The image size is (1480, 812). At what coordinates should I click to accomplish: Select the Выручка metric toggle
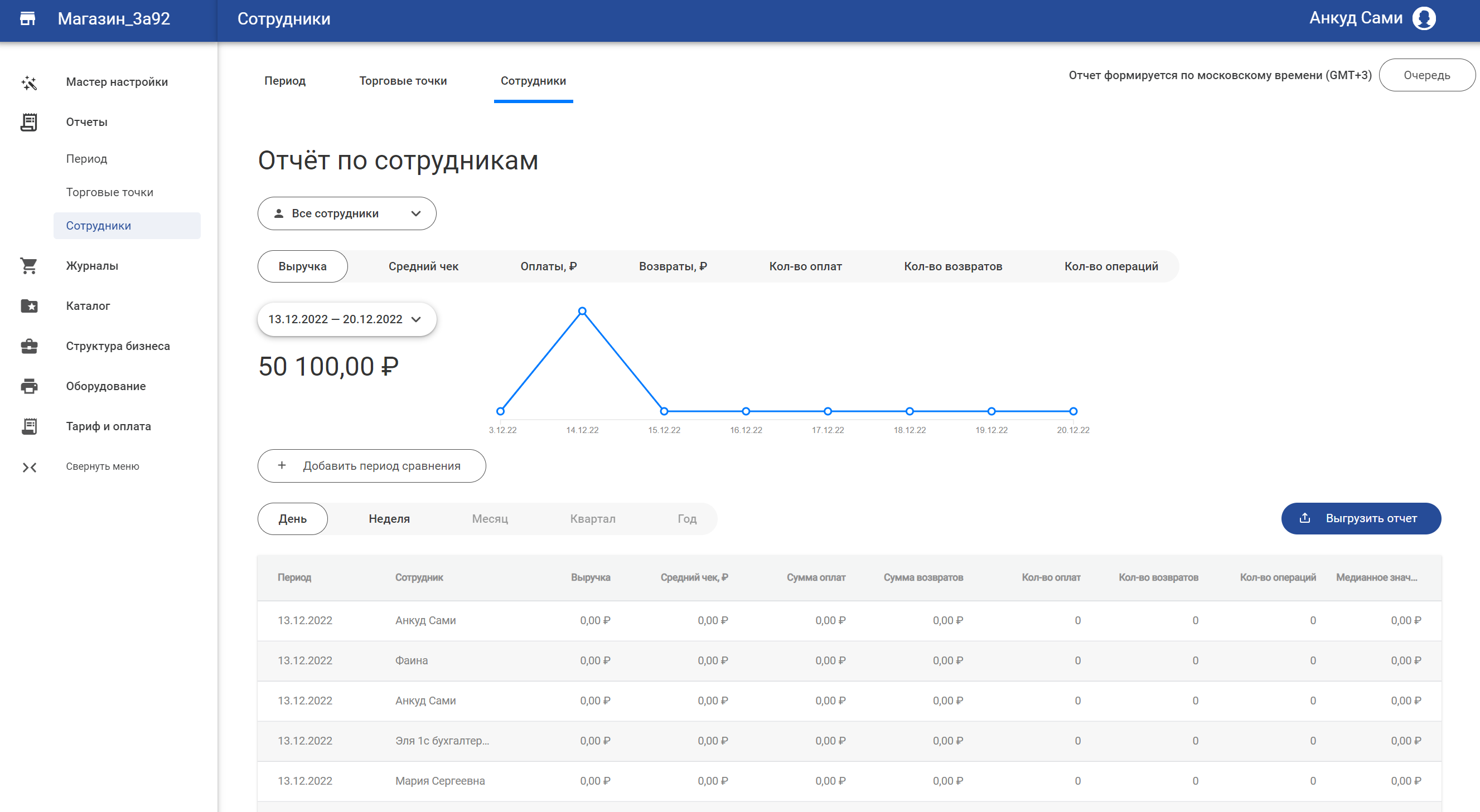(x=302, y=266)
